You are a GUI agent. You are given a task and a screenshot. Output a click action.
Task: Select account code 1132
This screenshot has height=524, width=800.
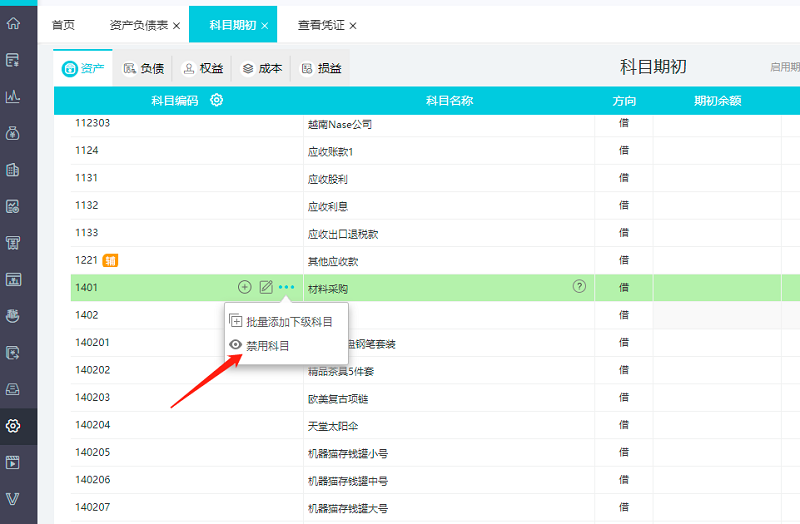[87, 205]
